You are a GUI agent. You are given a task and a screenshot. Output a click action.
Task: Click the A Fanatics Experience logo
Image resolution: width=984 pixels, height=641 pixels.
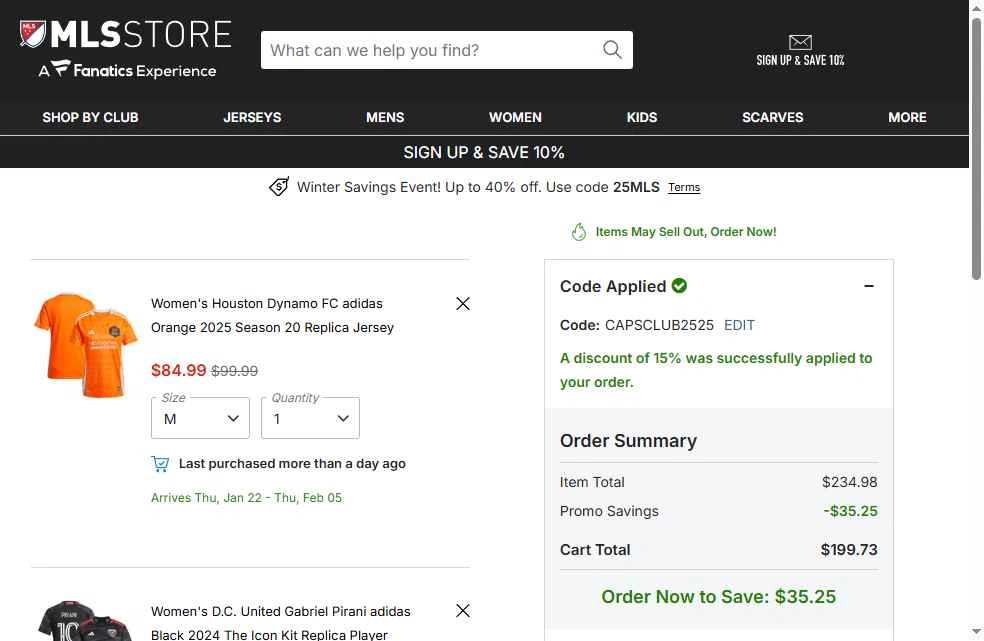click(x=127, y=70)
